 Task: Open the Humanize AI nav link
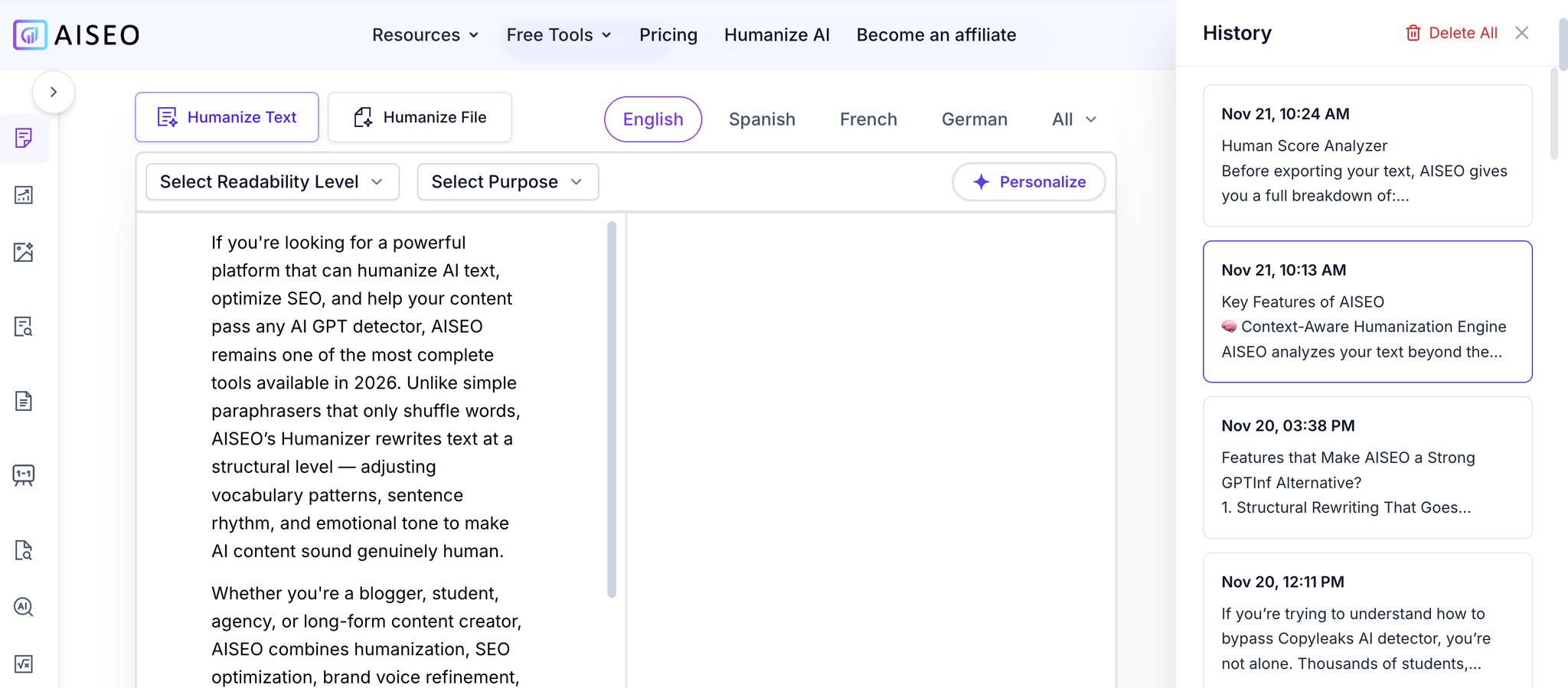click(x=777, y=35)
